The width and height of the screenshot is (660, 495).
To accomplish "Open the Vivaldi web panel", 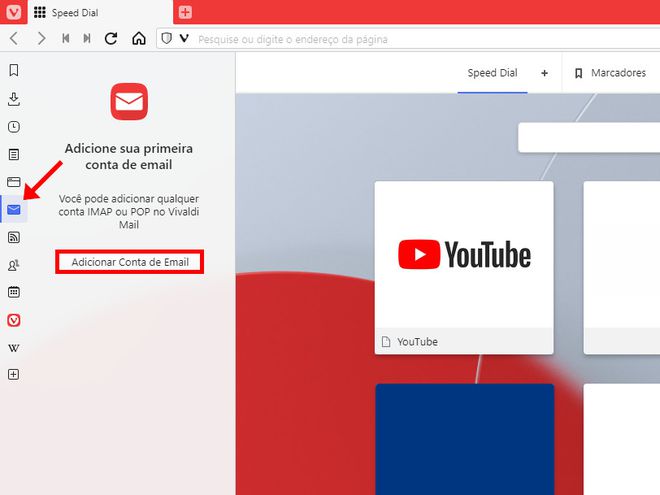I will pyautogui.click(x=13, y=320).
